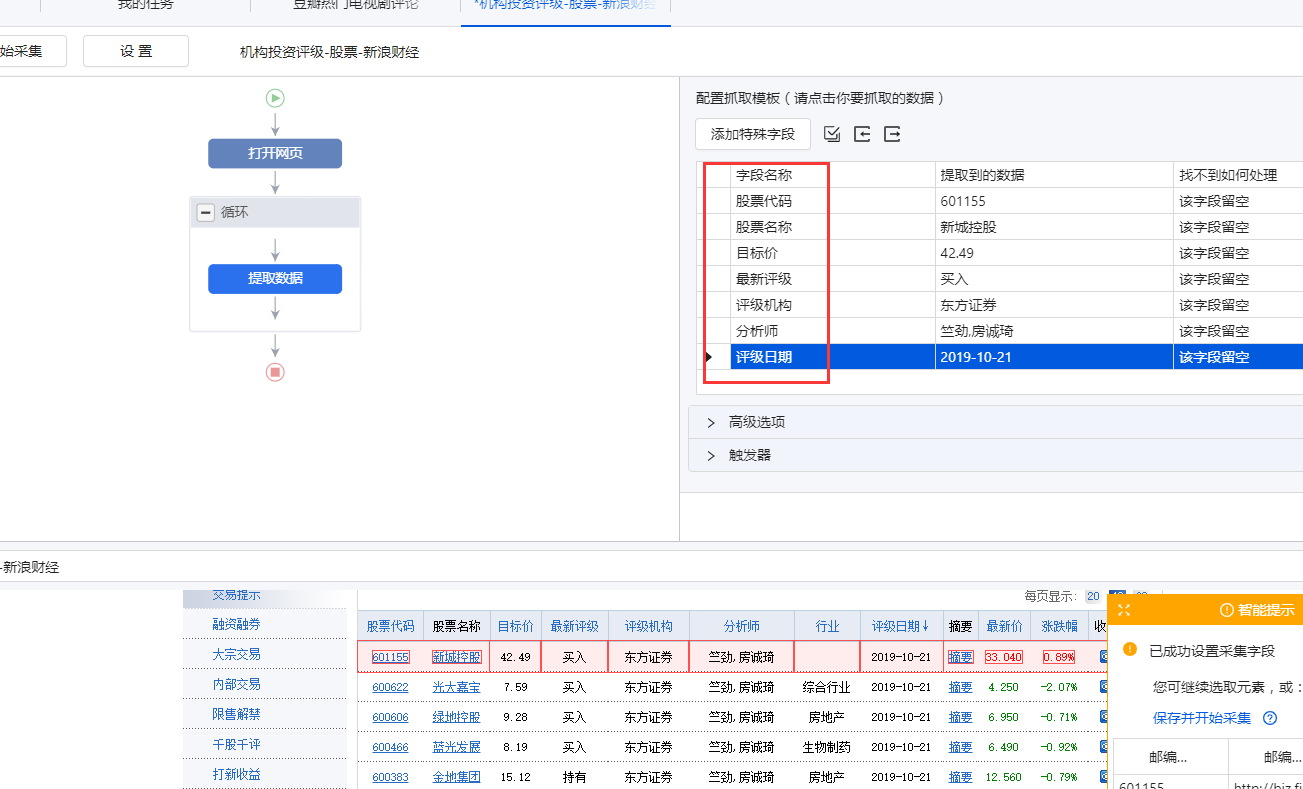Set page display to 20 per page
This screenshot has width=1303, height=789.
coord(1093,595)
